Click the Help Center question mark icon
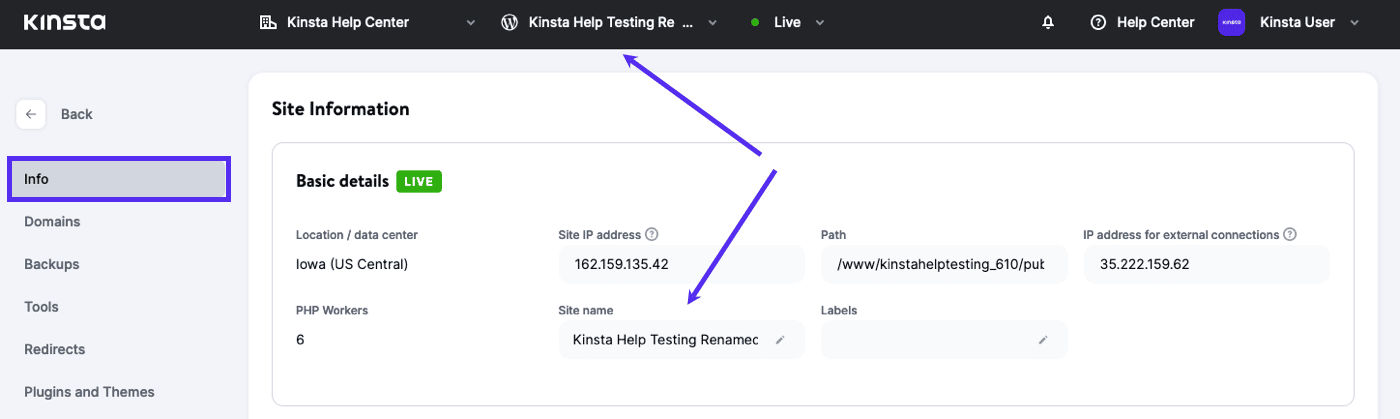 point(1098,22)
